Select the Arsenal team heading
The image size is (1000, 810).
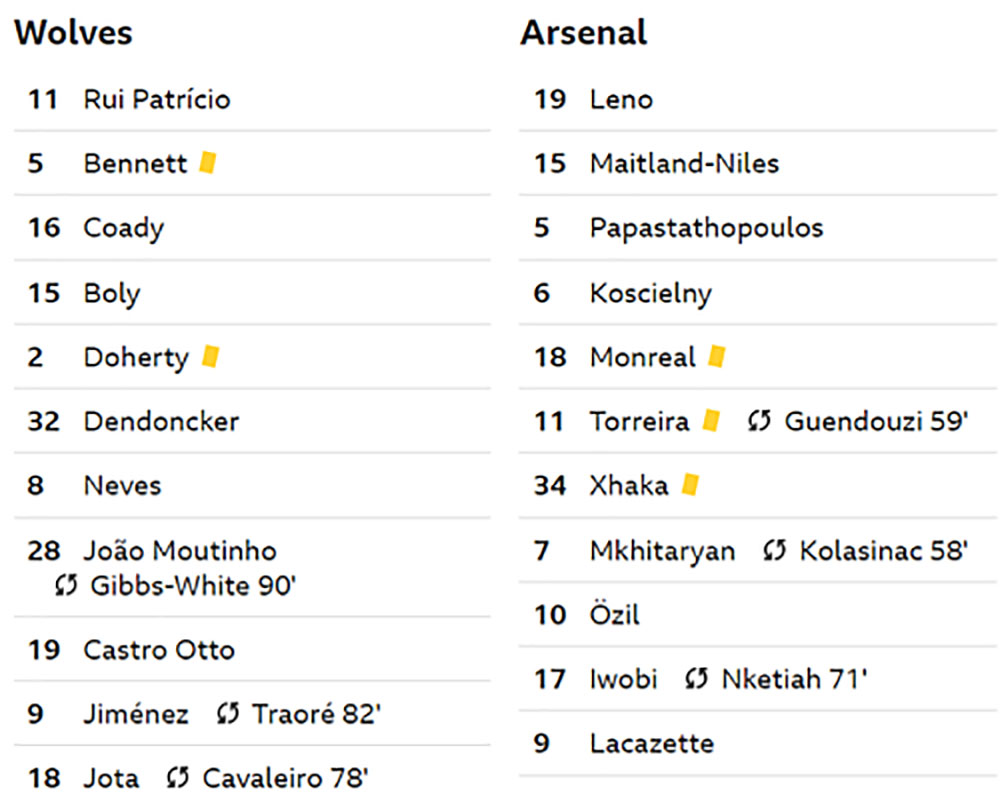pyautogui.click(x=584, y=32)
